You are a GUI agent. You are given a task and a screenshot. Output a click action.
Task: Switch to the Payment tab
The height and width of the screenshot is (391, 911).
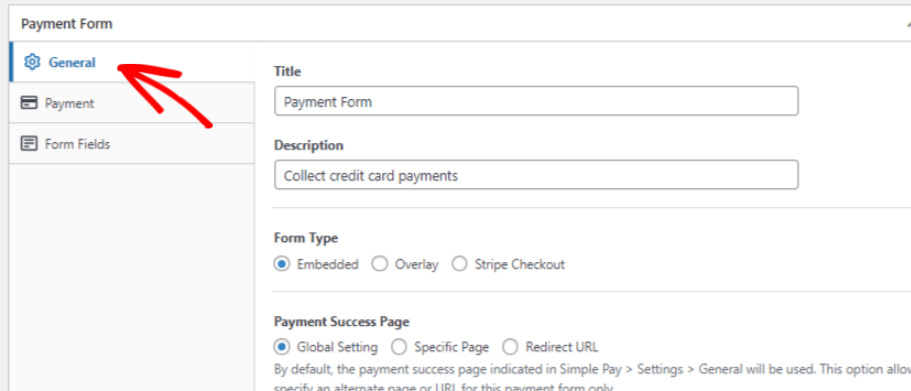[132, 103]
